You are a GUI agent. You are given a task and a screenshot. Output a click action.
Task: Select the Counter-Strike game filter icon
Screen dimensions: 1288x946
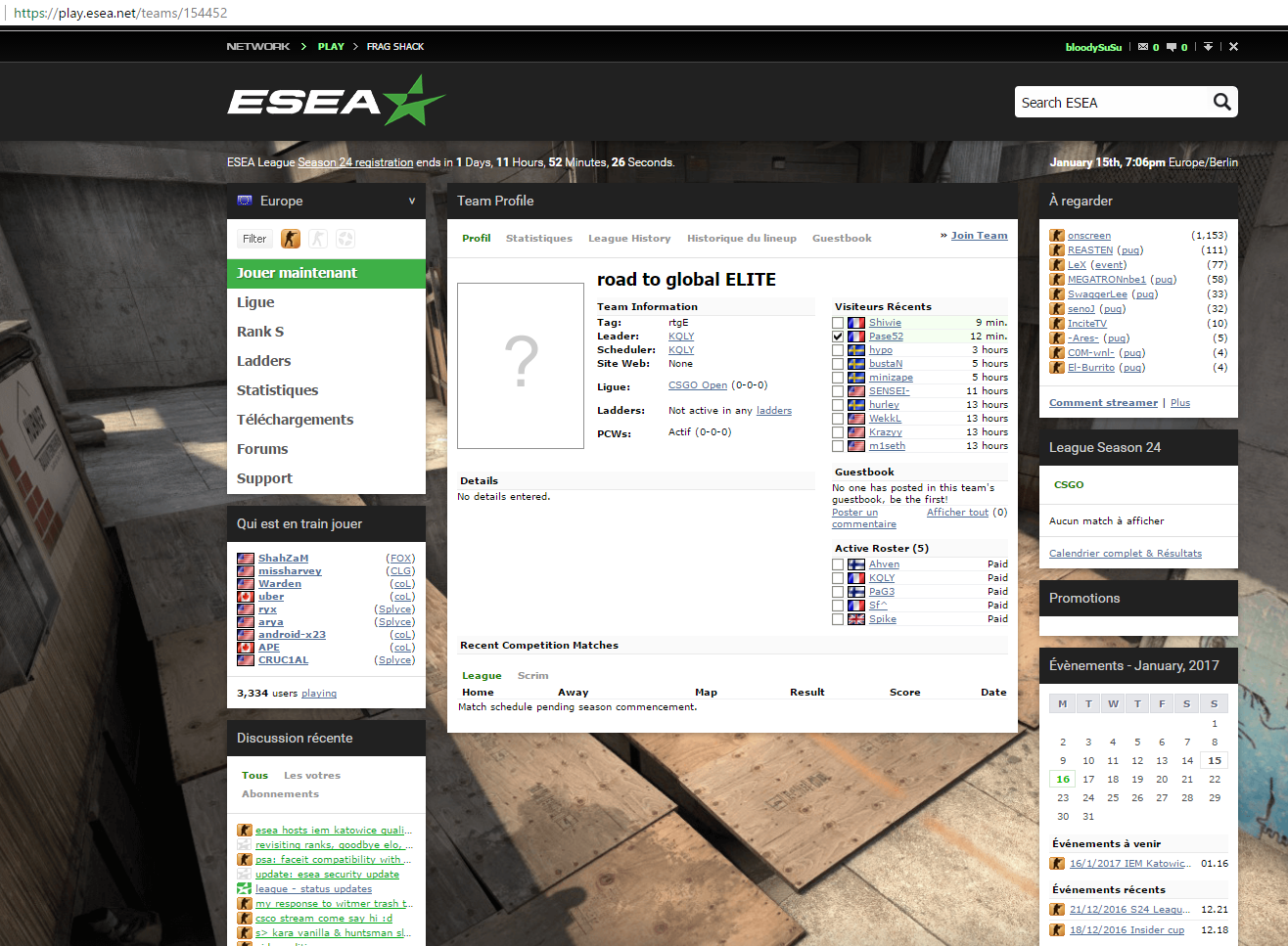(x=291, y=239)
